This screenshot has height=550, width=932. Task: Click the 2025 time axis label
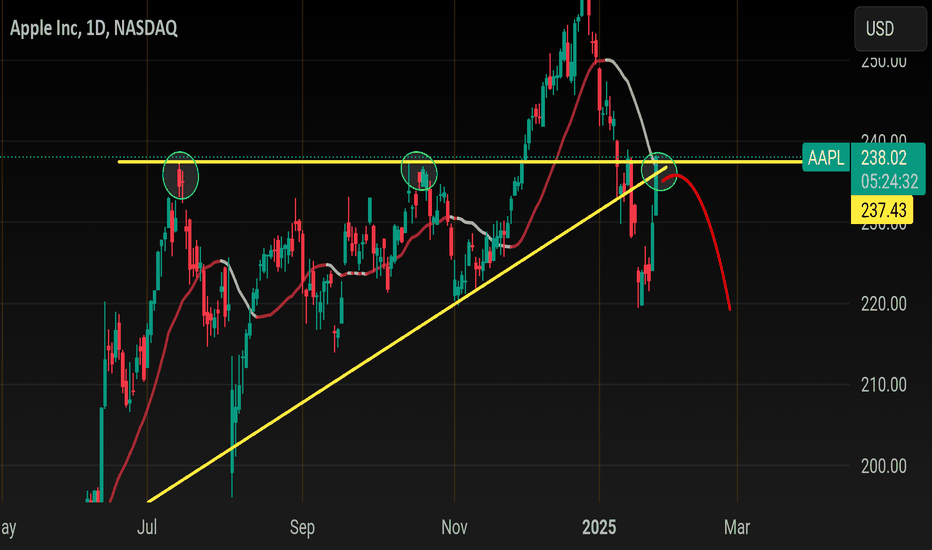point(599,527)
